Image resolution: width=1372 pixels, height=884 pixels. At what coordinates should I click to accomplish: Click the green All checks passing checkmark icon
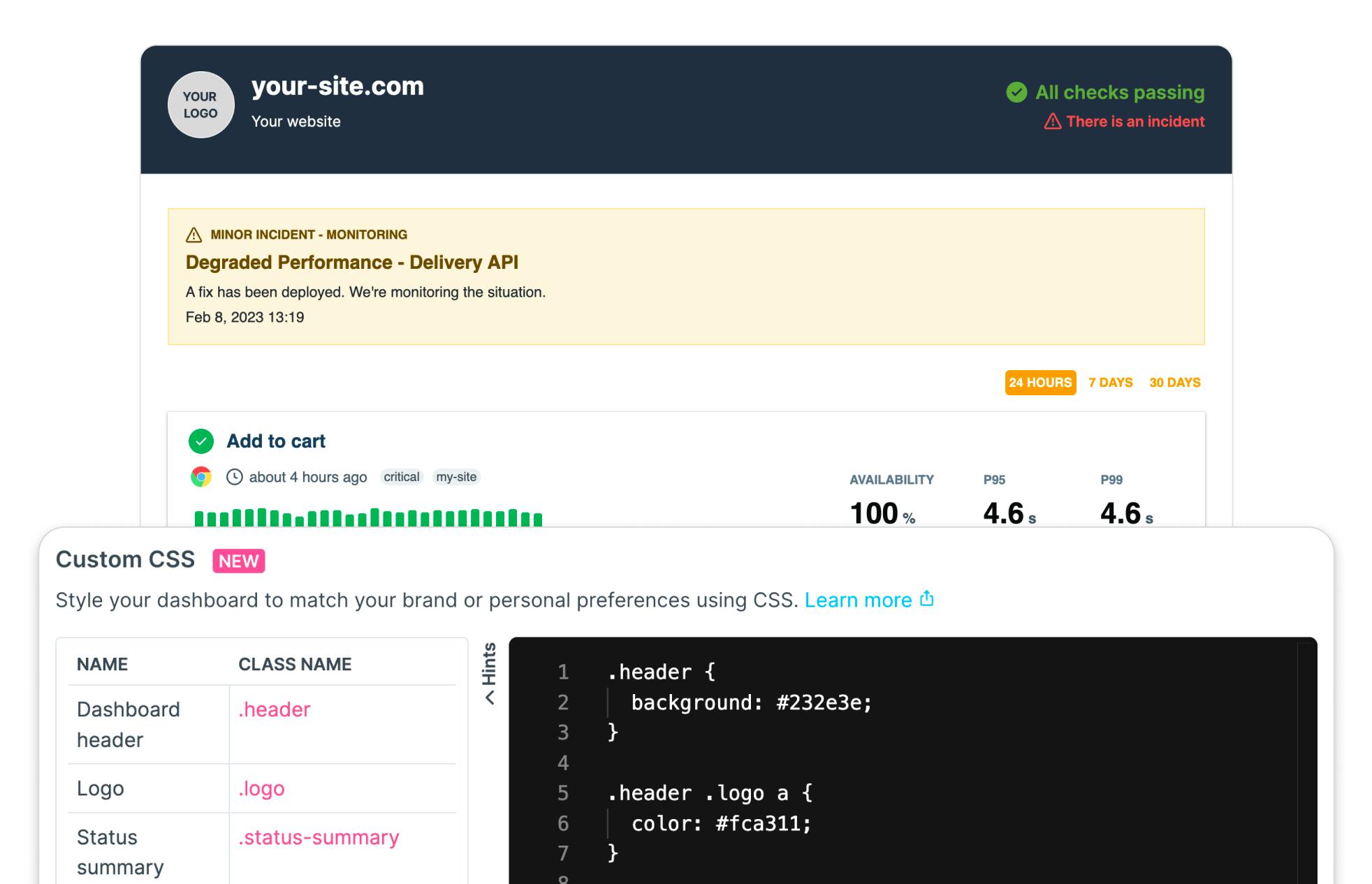pos(1016,92)
